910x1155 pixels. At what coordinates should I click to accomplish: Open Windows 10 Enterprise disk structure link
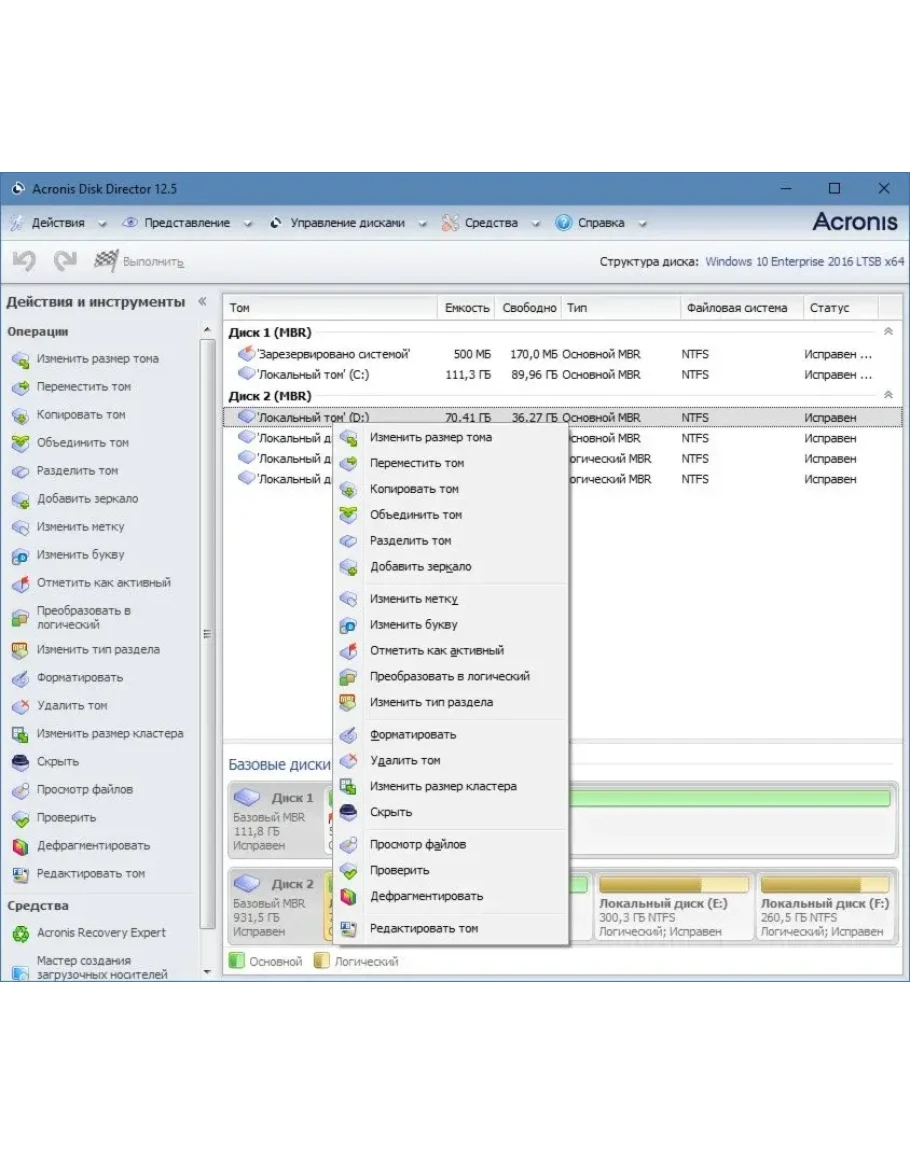804,262
